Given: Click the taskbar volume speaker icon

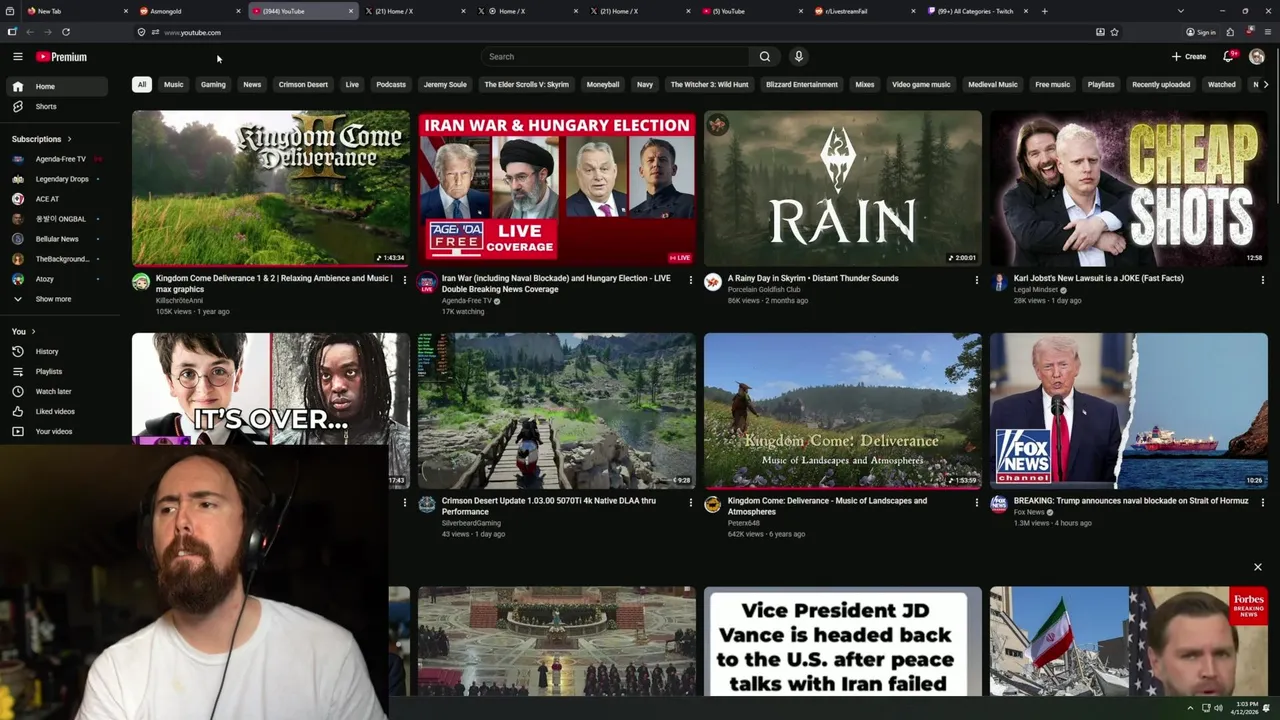Looking at the screenshot, I should click(1218, 708).
